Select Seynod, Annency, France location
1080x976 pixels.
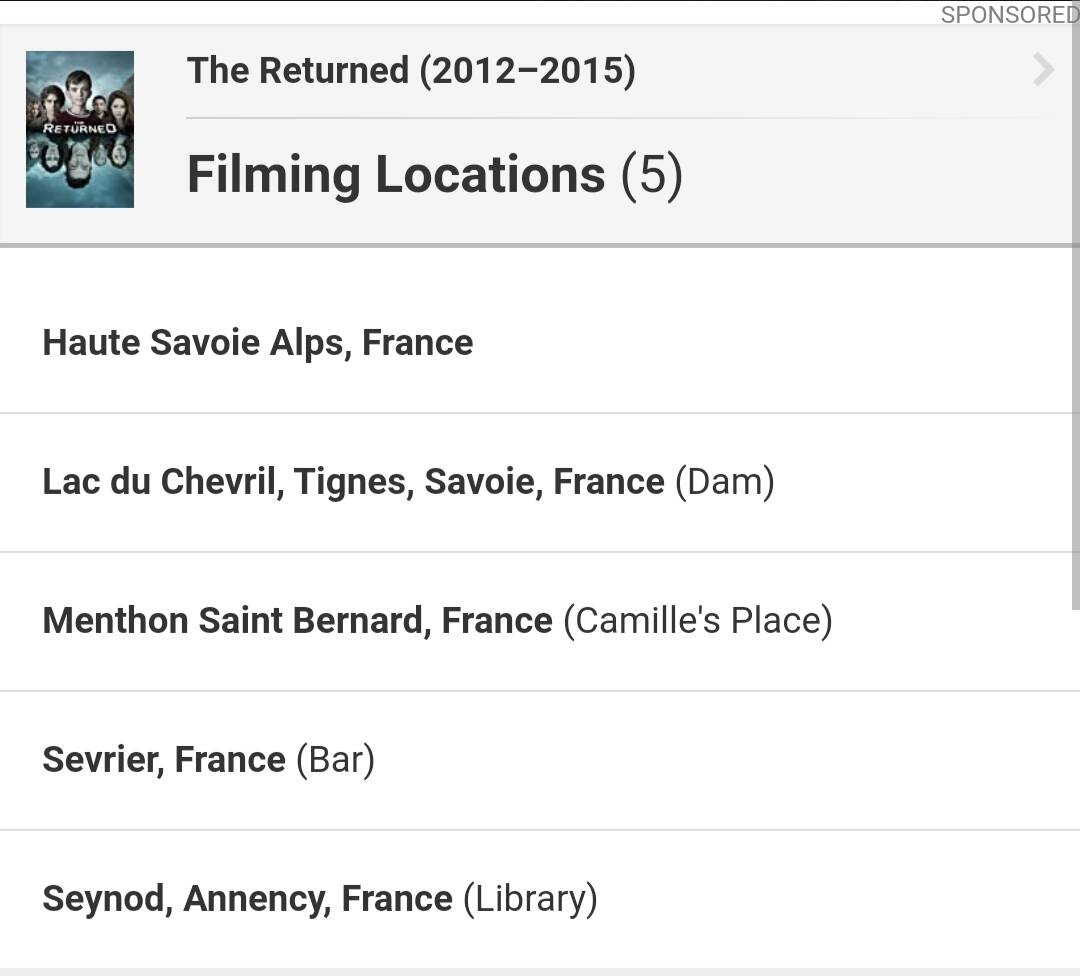tap(247, 899)
